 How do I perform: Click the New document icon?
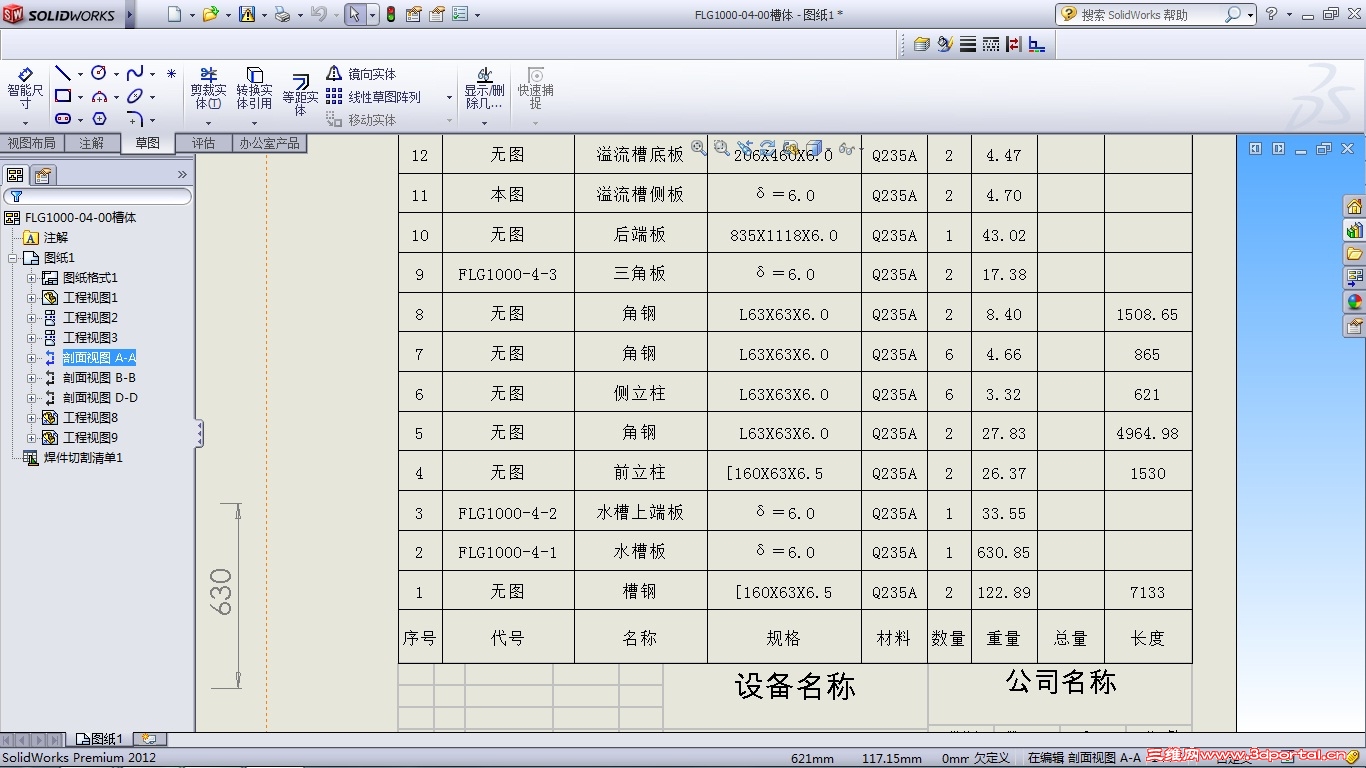point(175,14)
